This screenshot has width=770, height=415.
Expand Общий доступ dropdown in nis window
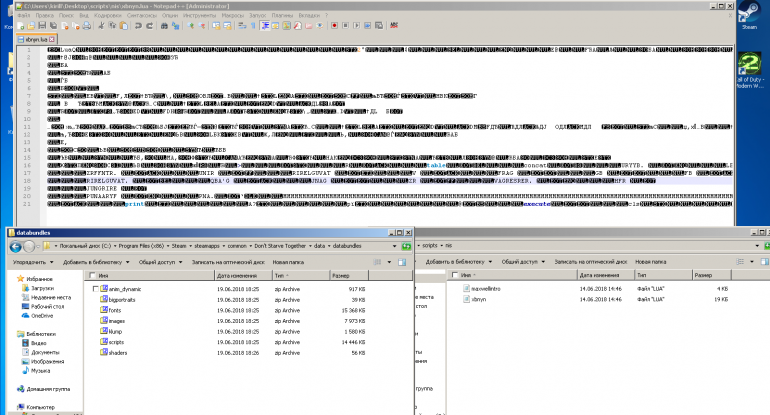click(517, 260)
